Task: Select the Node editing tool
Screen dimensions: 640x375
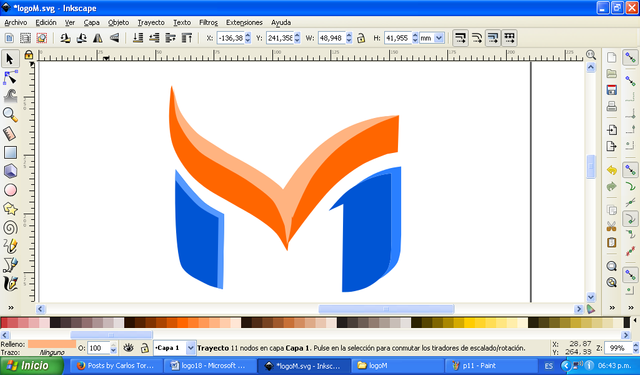Action: [10, 78]
